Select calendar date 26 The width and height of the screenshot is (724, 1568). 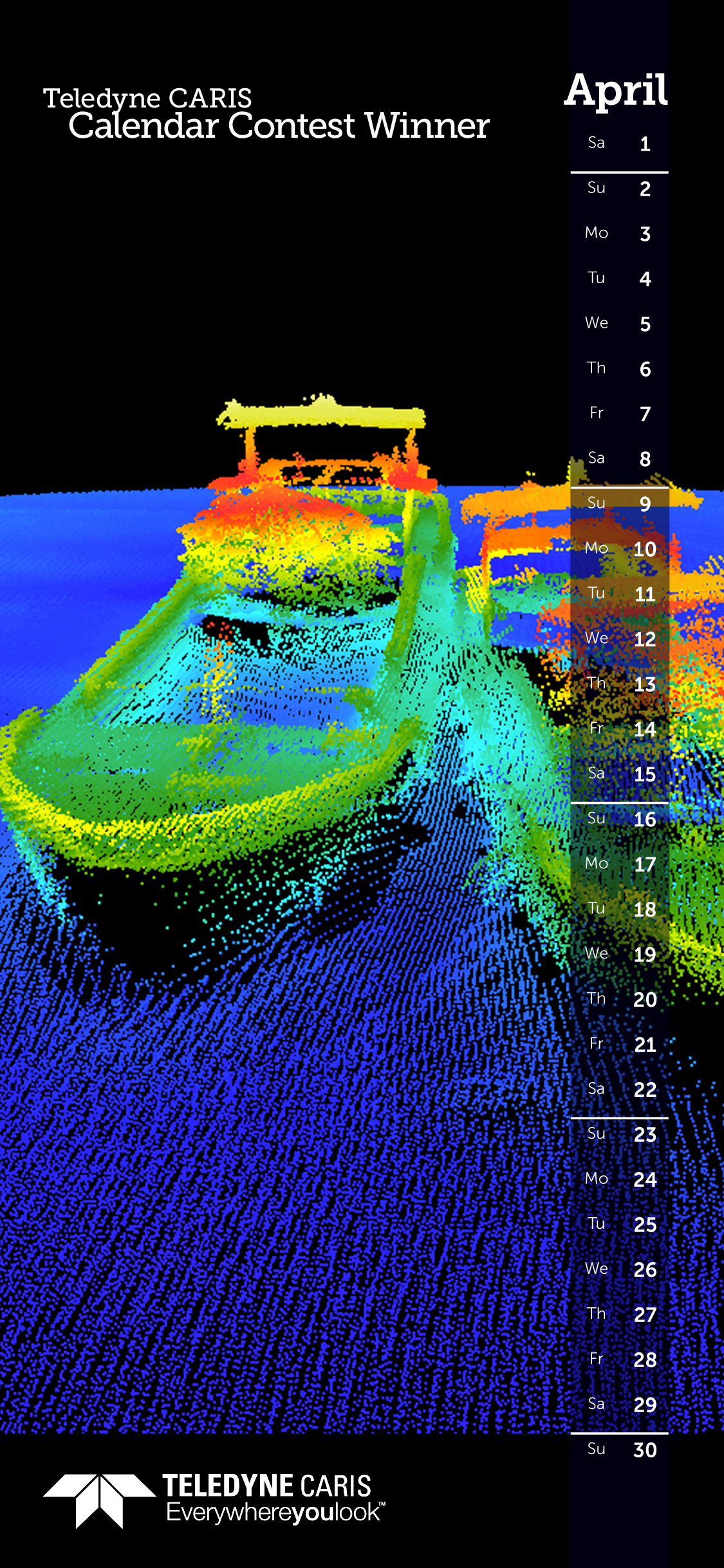click(645, 1270)
